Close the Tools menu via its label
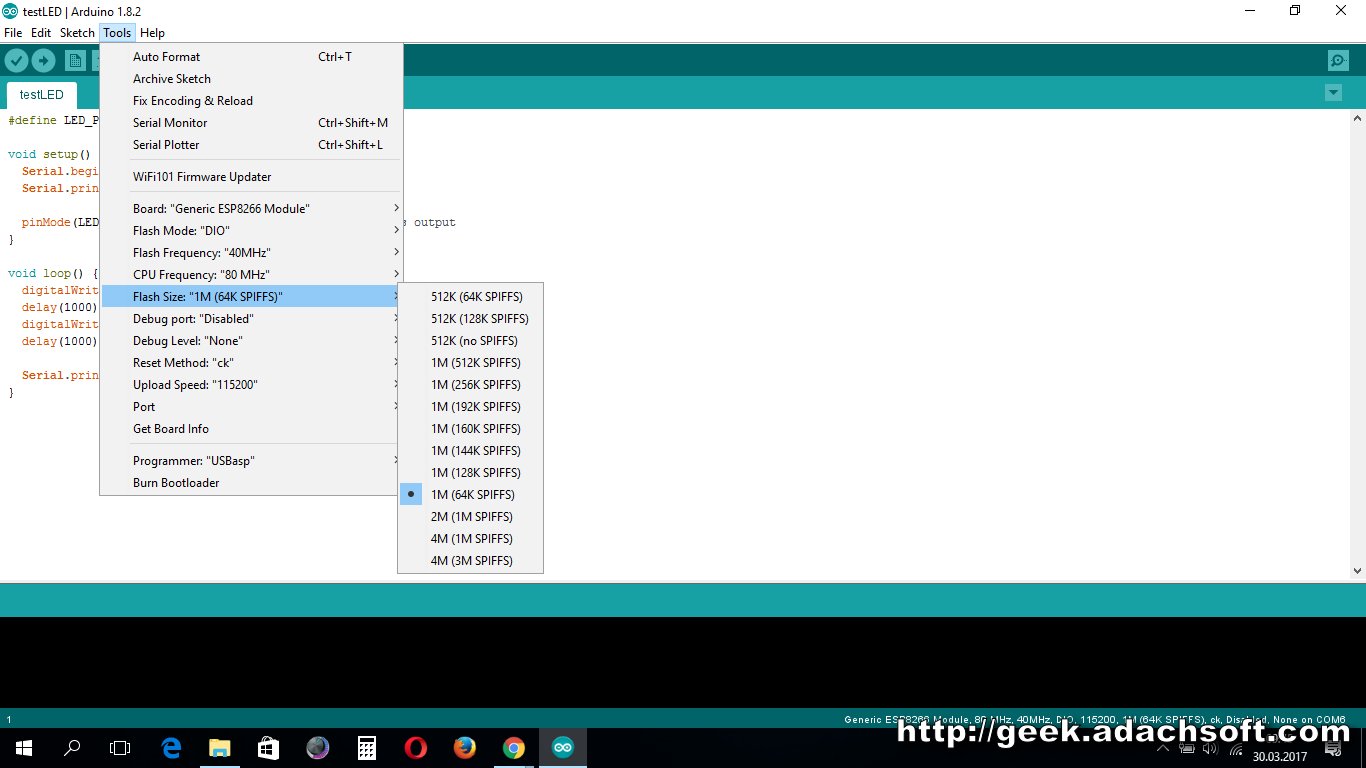 point(117,33)
